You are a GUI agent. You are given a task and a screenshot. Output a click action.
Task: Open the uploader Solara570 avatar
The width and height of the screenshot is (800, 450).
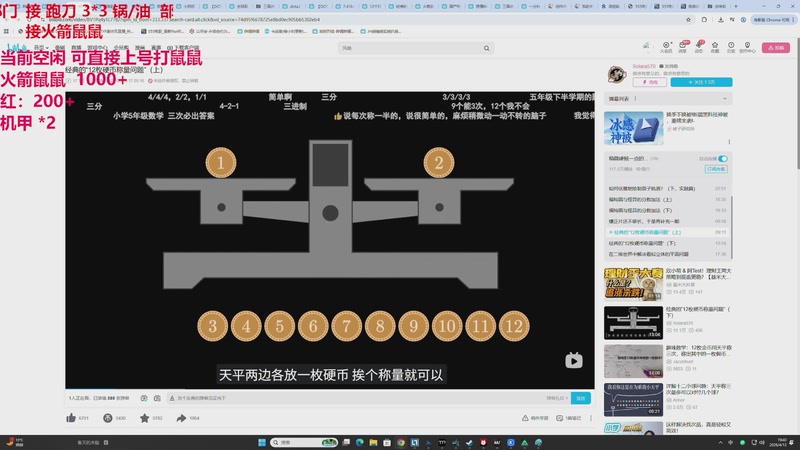[617, 74]
